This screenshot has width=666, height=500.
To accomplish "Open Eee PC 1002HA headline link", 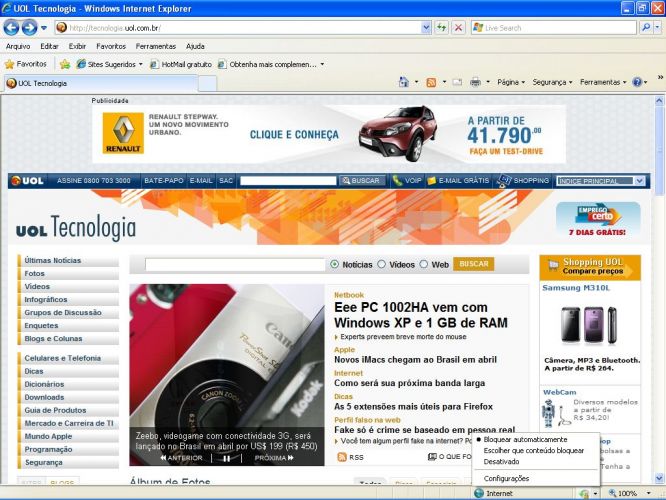I will pyautogui.click(x=420, y=315).
